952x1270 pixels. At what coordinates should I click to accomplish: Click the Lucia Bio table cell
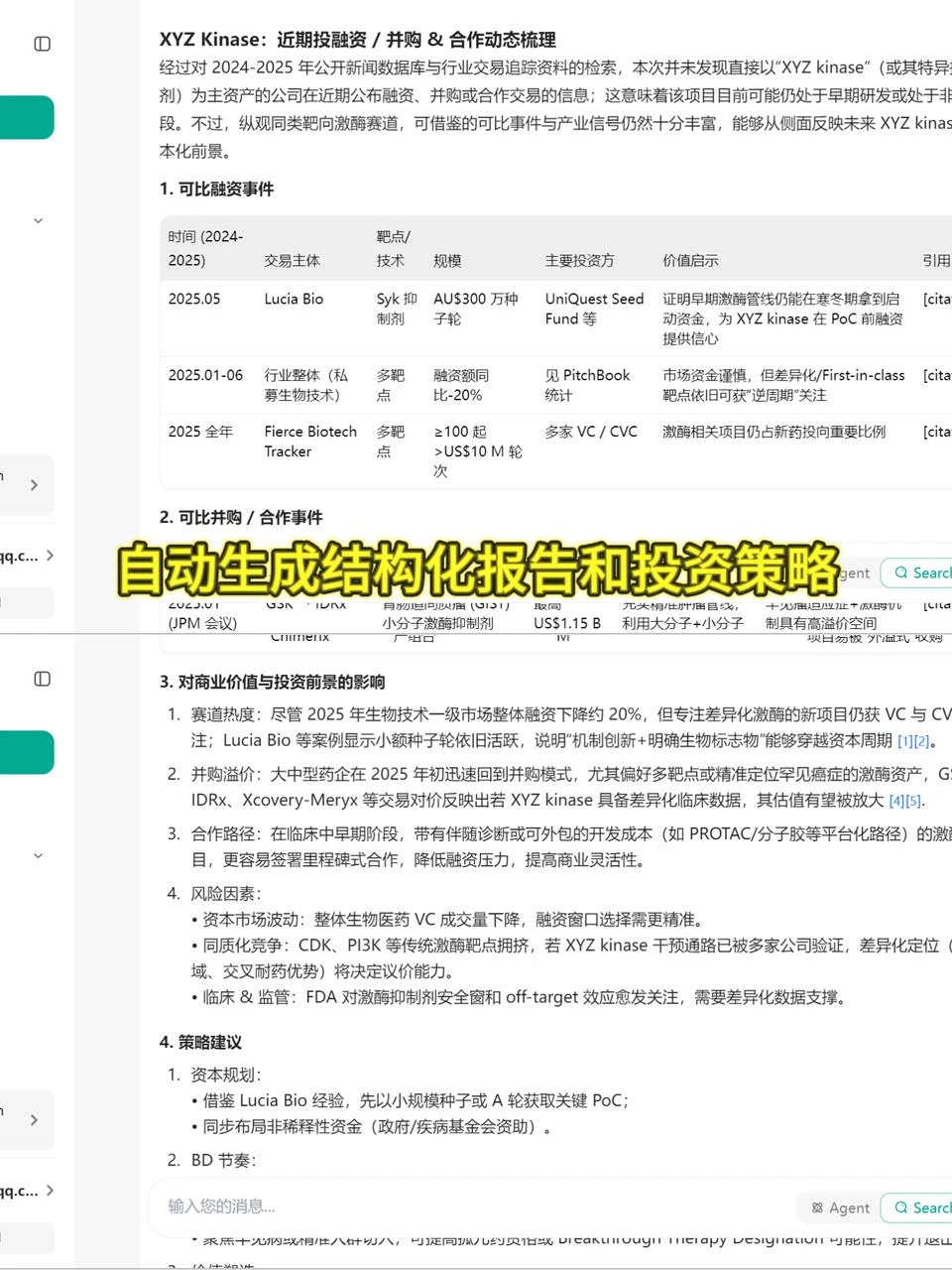point(294,299)
